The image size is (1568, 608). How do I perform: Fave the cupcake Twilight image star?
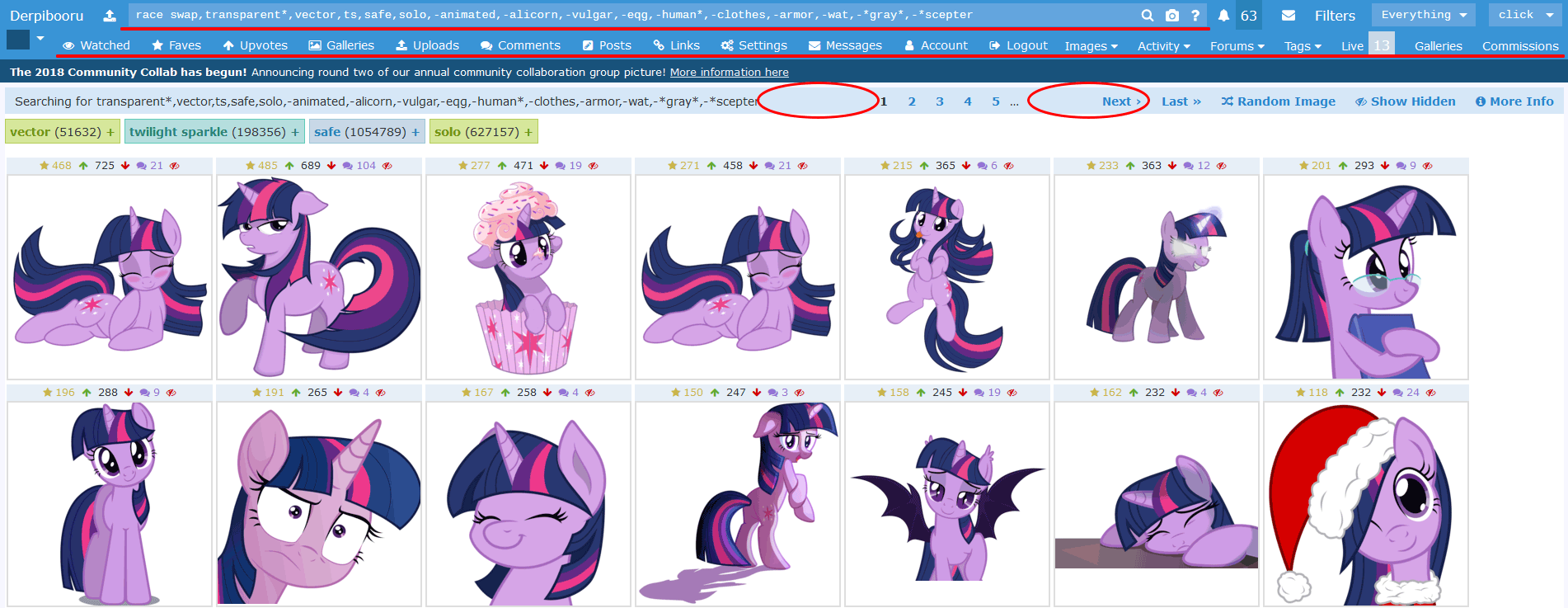[463, 166]
